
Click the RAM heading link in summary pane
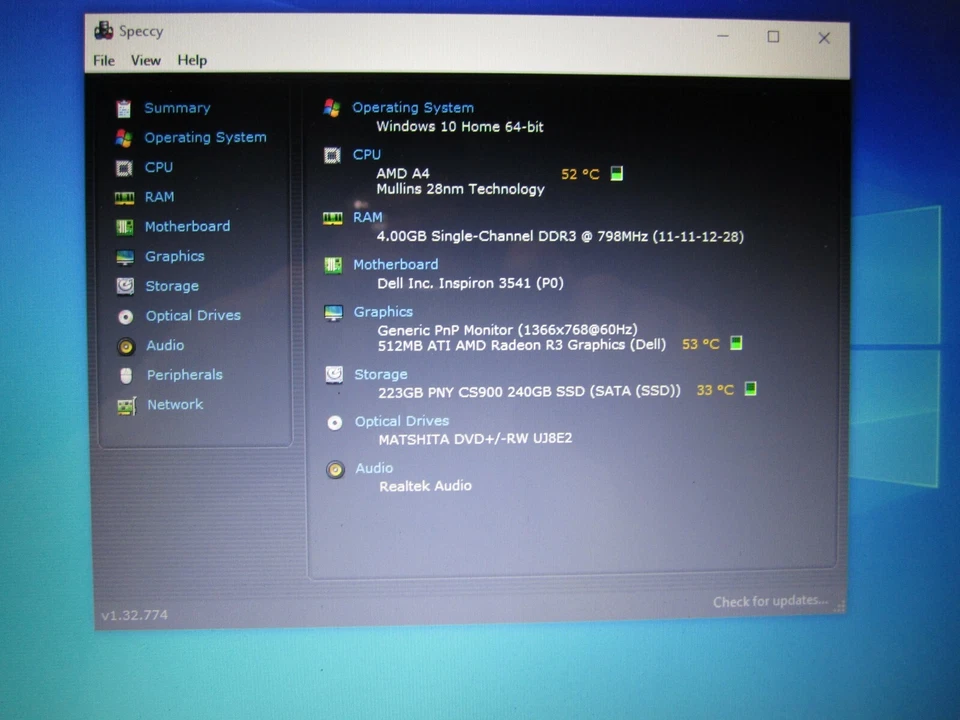(368, 217)
